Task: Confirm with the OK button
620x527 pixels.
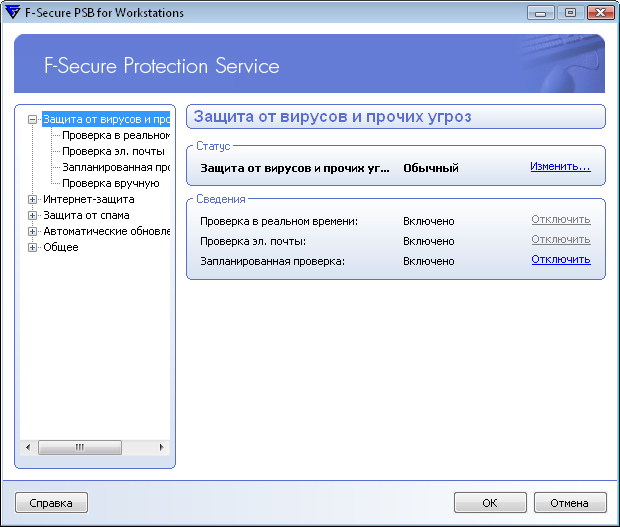Action: point(490,503)
